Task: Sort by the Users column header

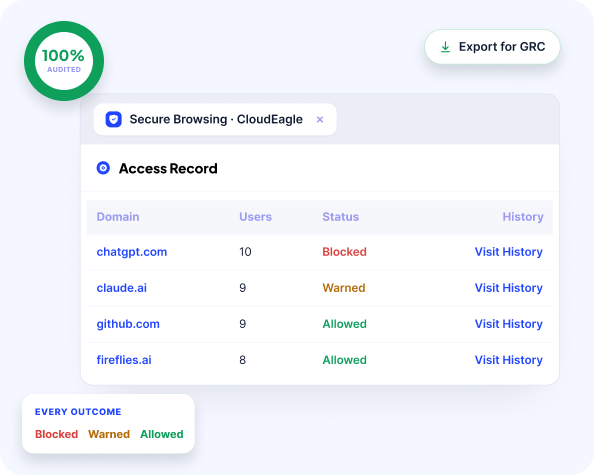Action: tap(255, 217)
